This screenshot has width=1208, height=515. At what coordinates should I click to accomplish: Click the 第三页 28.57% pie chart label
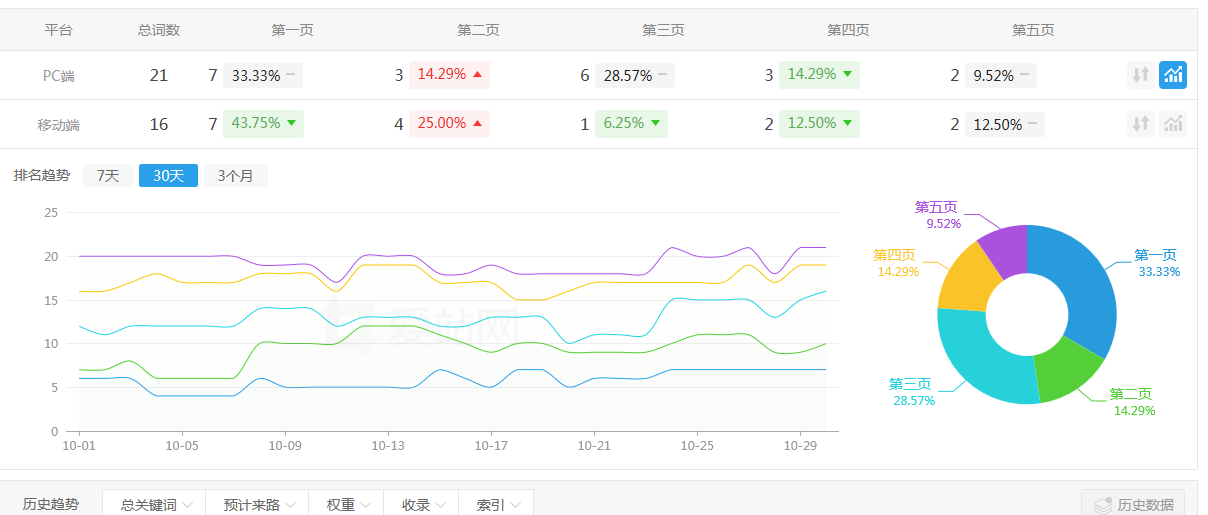(x=912, y=392)
